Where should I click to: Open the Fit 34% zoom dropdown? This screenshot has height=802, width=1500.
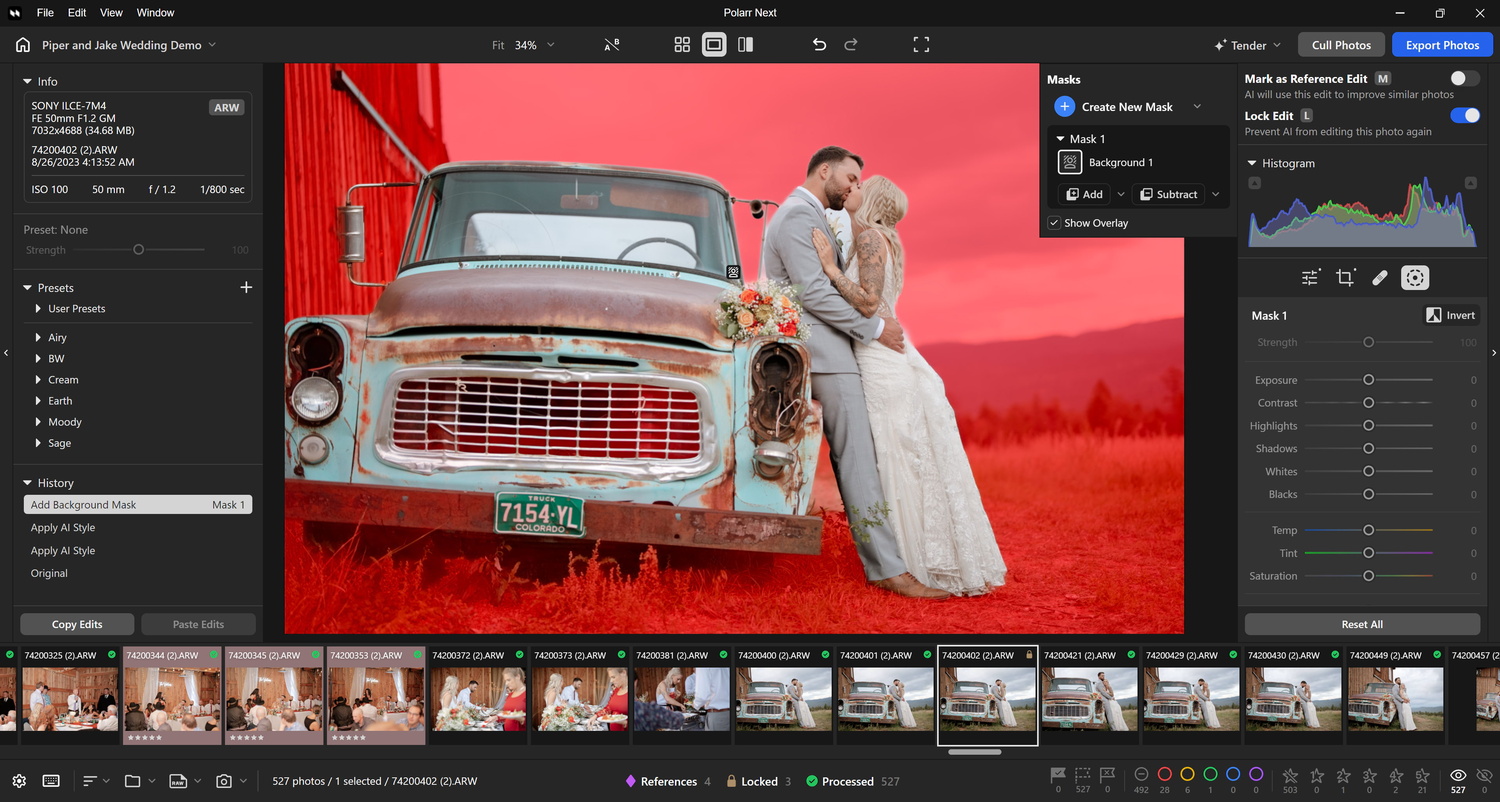click(x=550, y=45)
